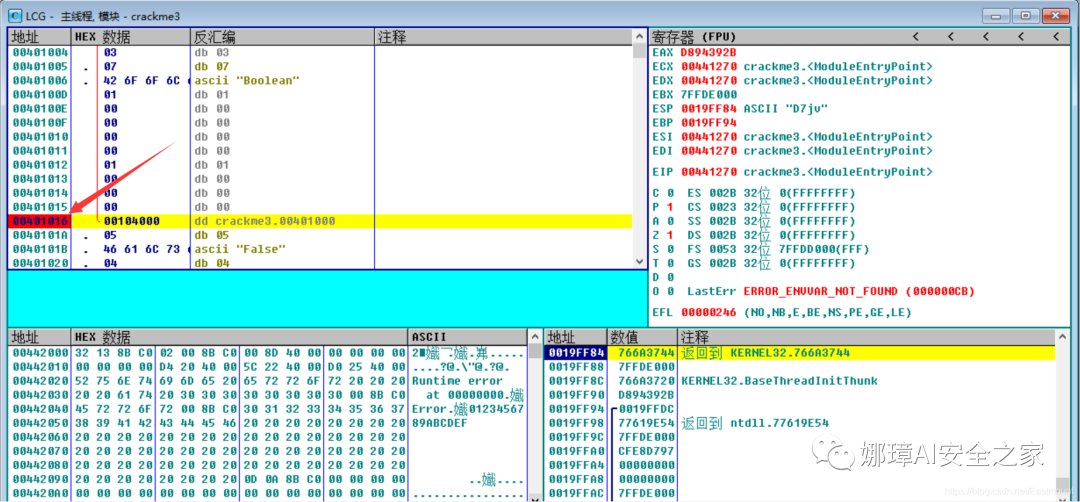Click the stack value CFE8D797
Screen dimensions: 1080x502
(646, 451)
